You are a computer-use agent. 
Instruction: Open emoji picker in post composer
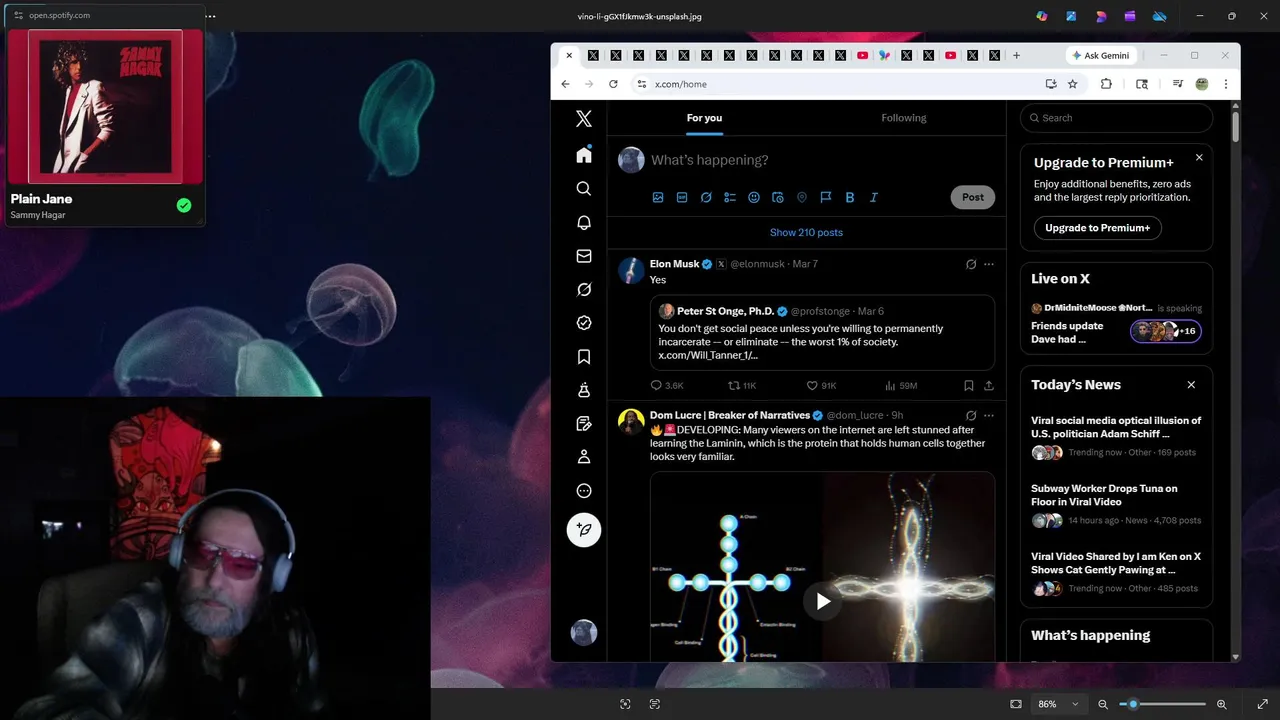click(x=754, y=198)
